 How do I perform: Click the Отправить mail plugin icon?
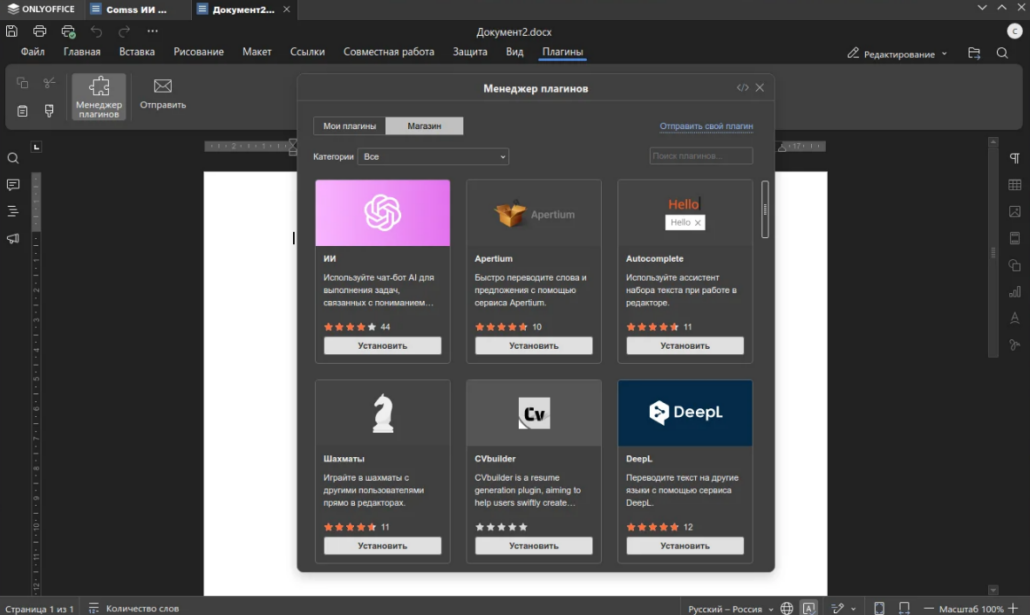pos(163,94)
